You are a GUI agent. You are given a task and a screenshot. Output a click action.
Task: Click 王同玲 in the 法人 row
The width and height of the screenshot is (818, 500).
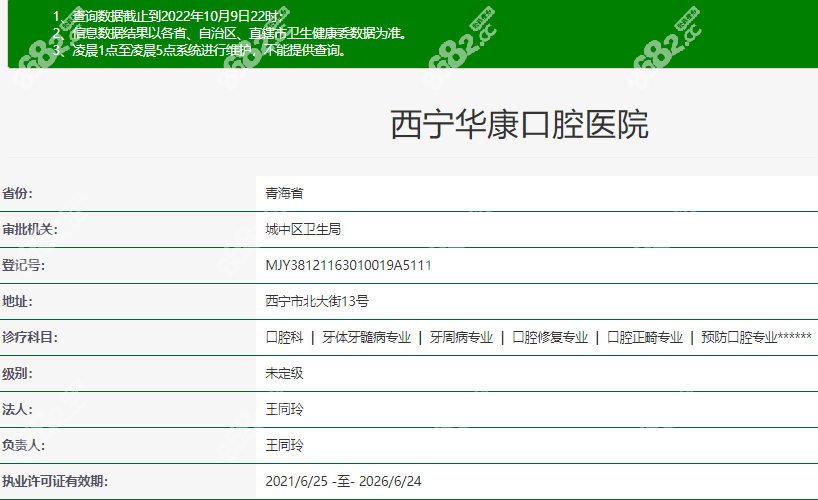284,409
